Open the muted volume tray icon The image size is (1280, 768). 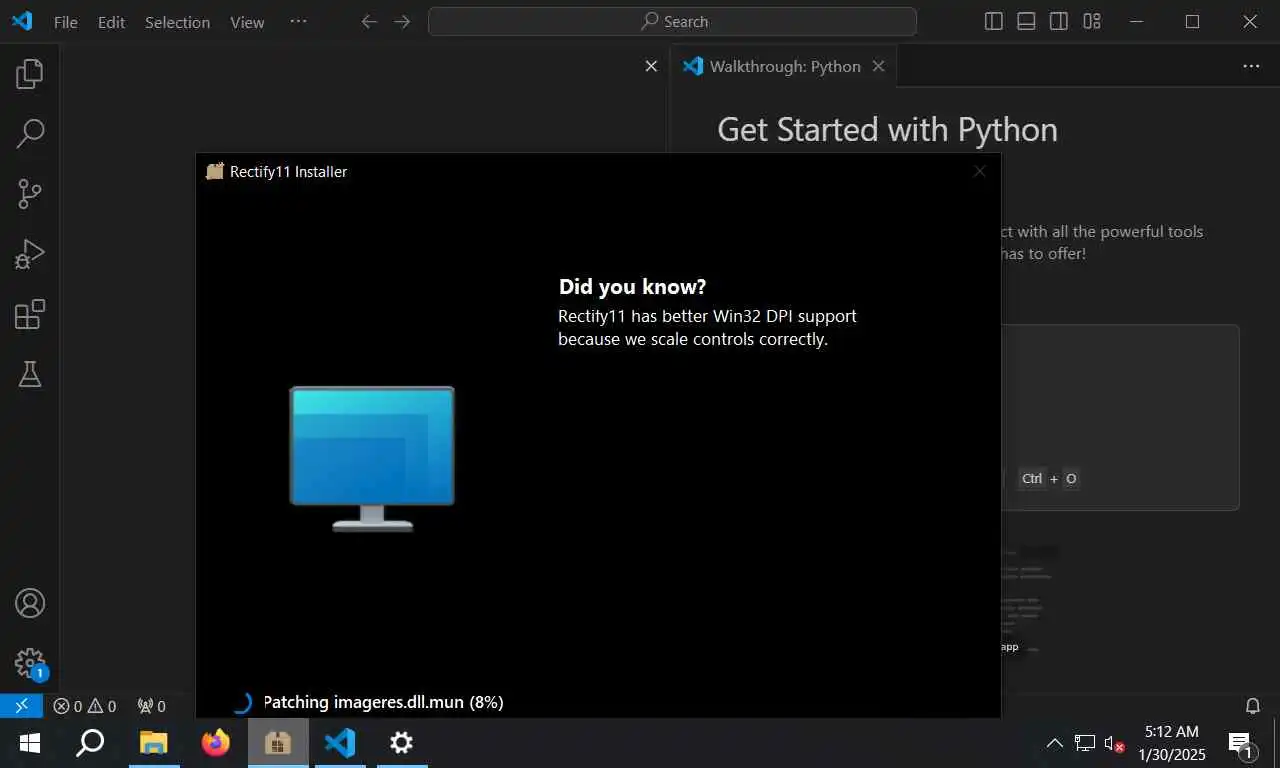(x=1114, y=743)
